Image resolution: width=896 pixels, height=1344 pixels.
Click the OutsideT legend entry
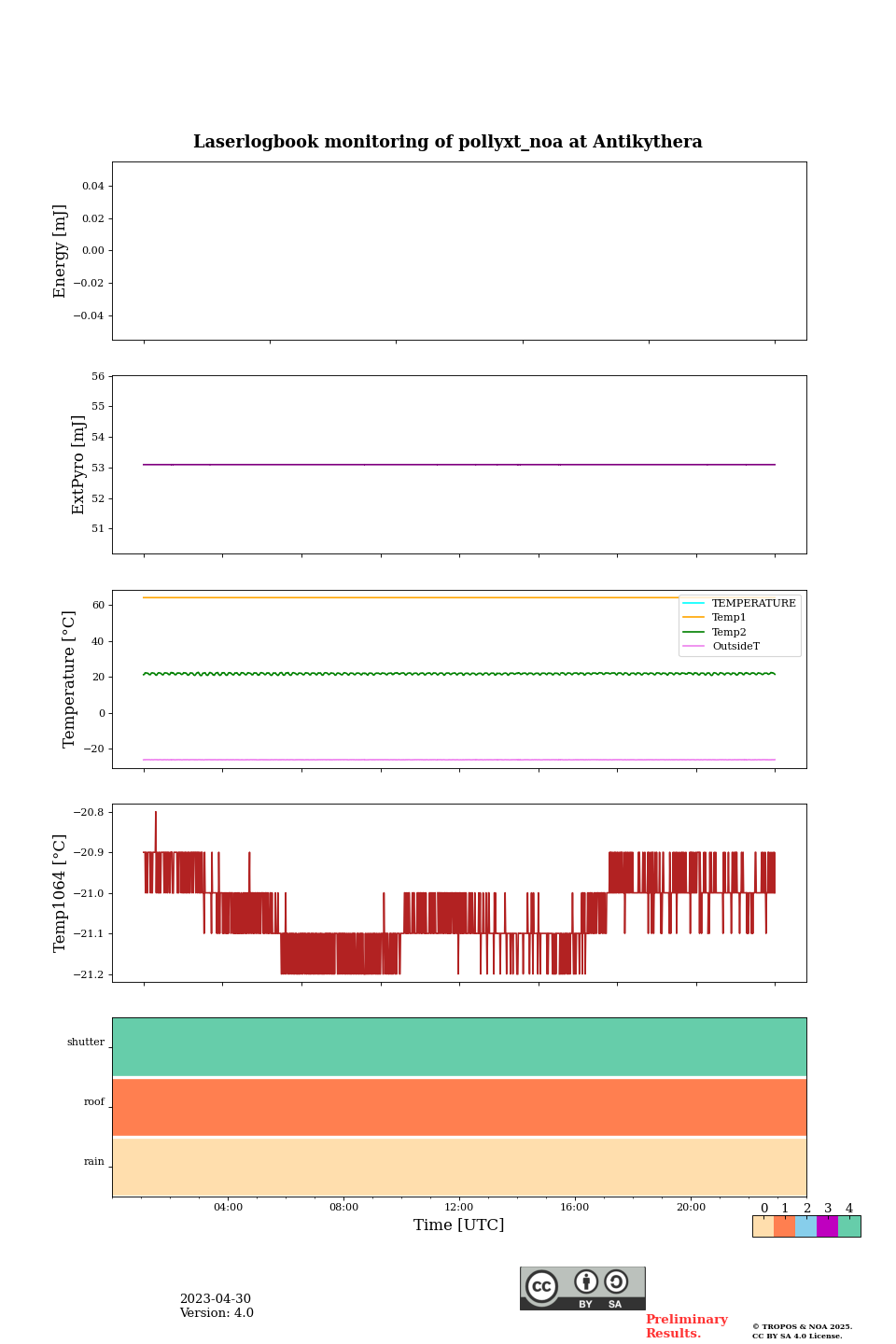tap(721, 646)
